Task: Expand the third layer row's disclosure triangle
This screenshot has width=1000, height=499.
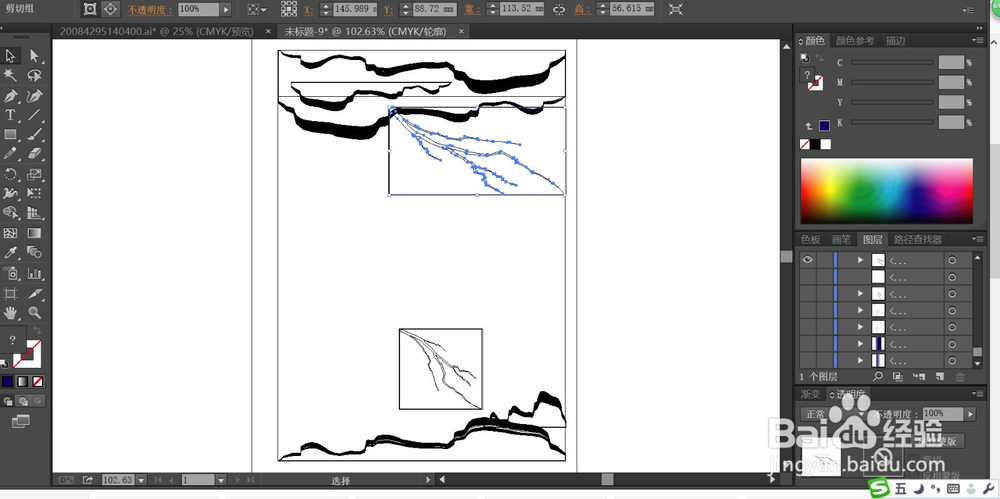Action: tap(860, 294)
